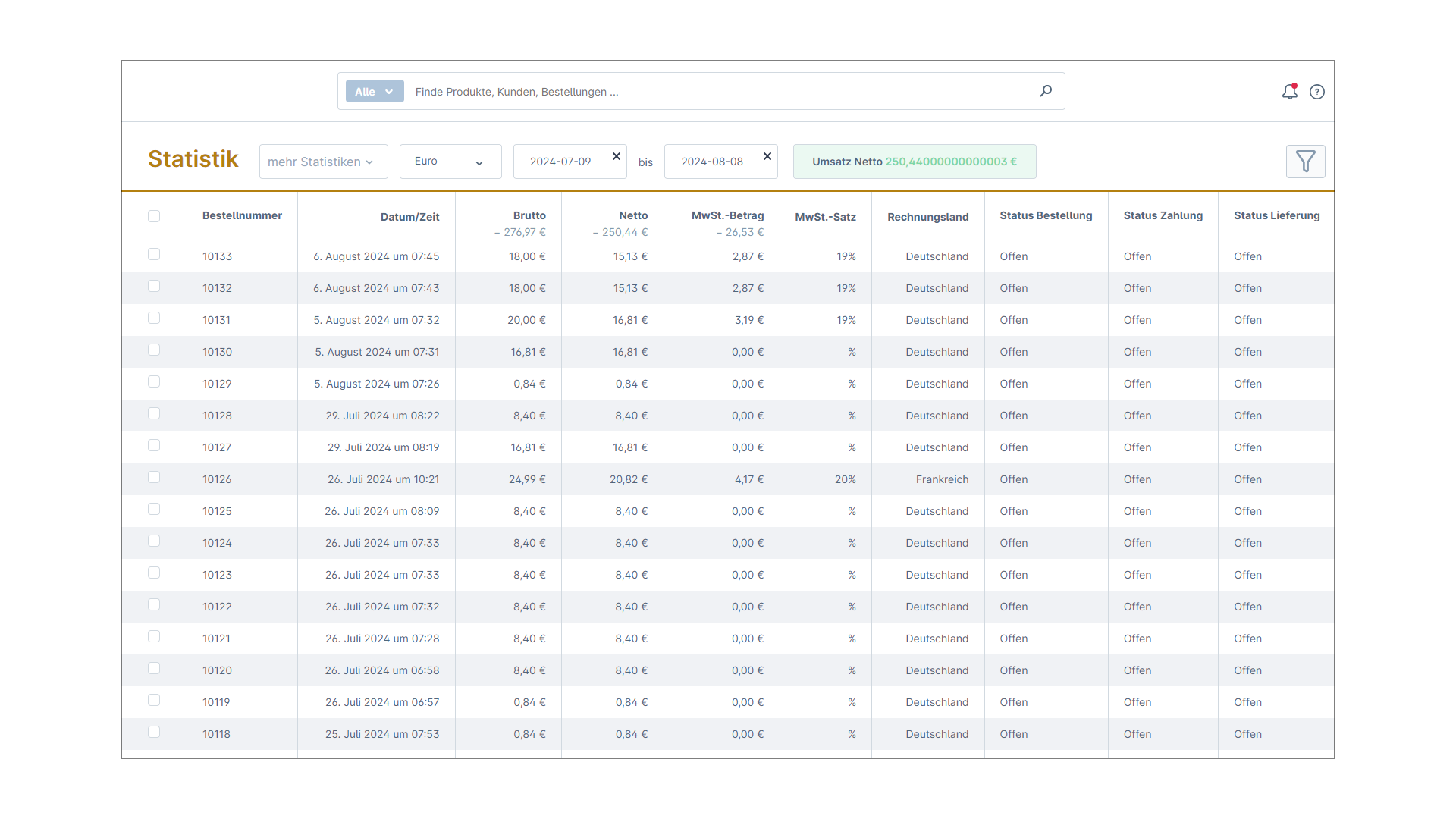Select the checkbox for order 10123
Screen dimensions: 1456x819
154,573
